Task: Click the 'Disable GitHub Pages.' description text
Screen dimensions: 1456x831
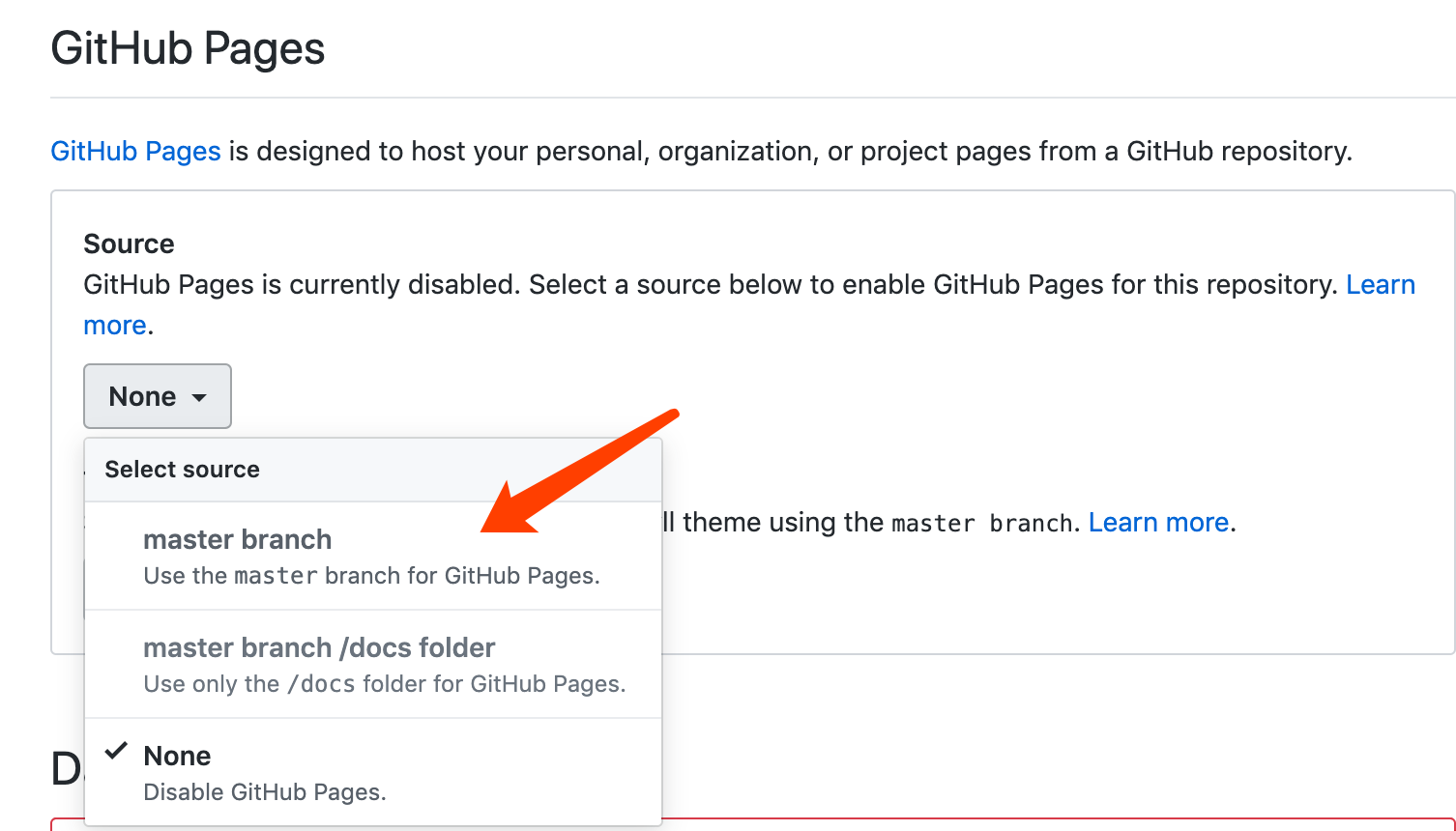Action: coord(264,792)
